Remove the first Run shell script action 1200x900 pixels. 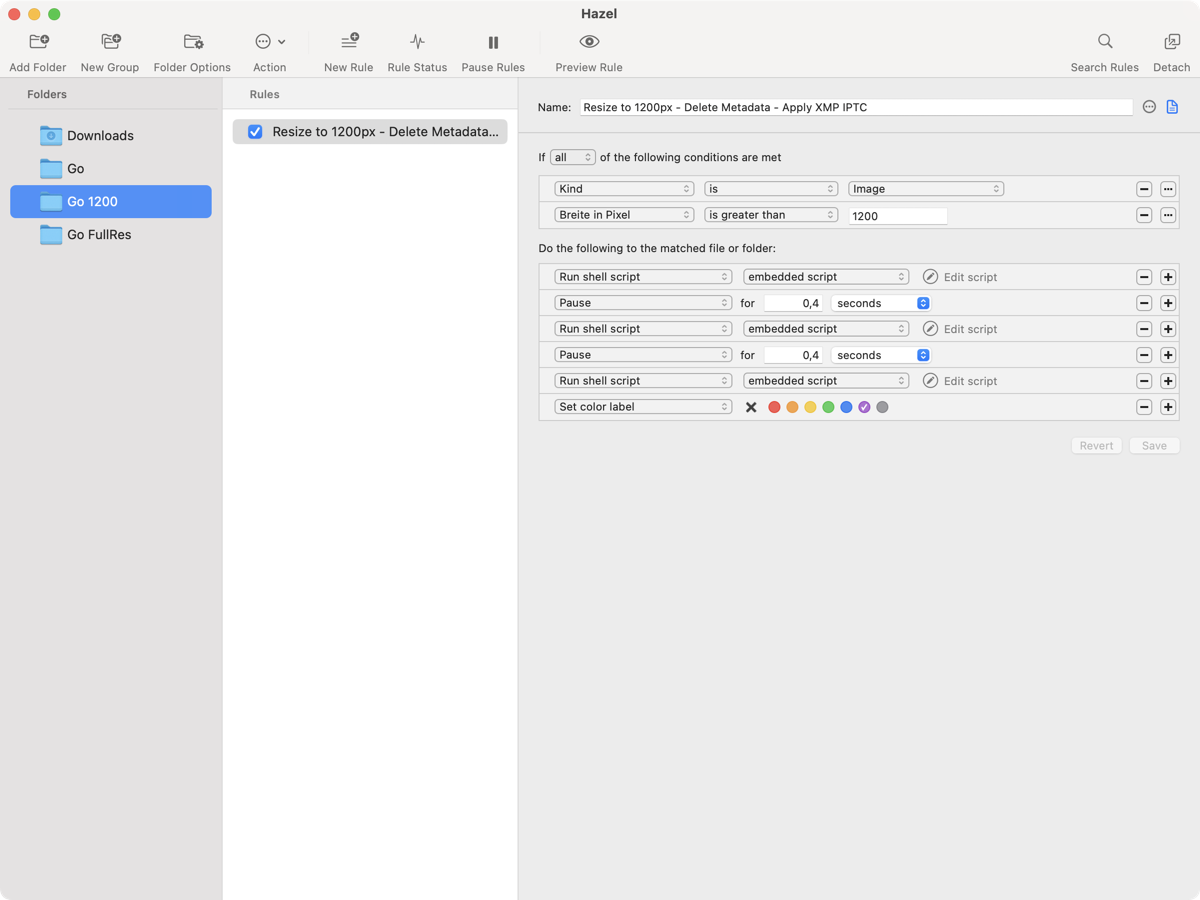1144,277
